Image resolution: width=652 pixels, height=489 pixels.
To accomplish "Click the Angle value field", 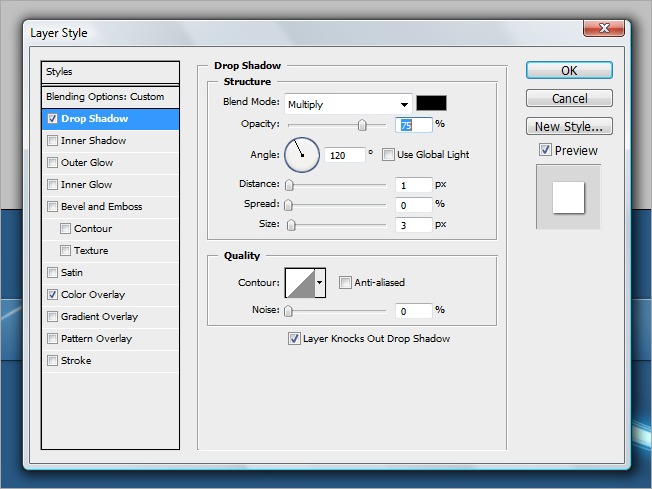I will pyautogui.click(x=345, y=156).
